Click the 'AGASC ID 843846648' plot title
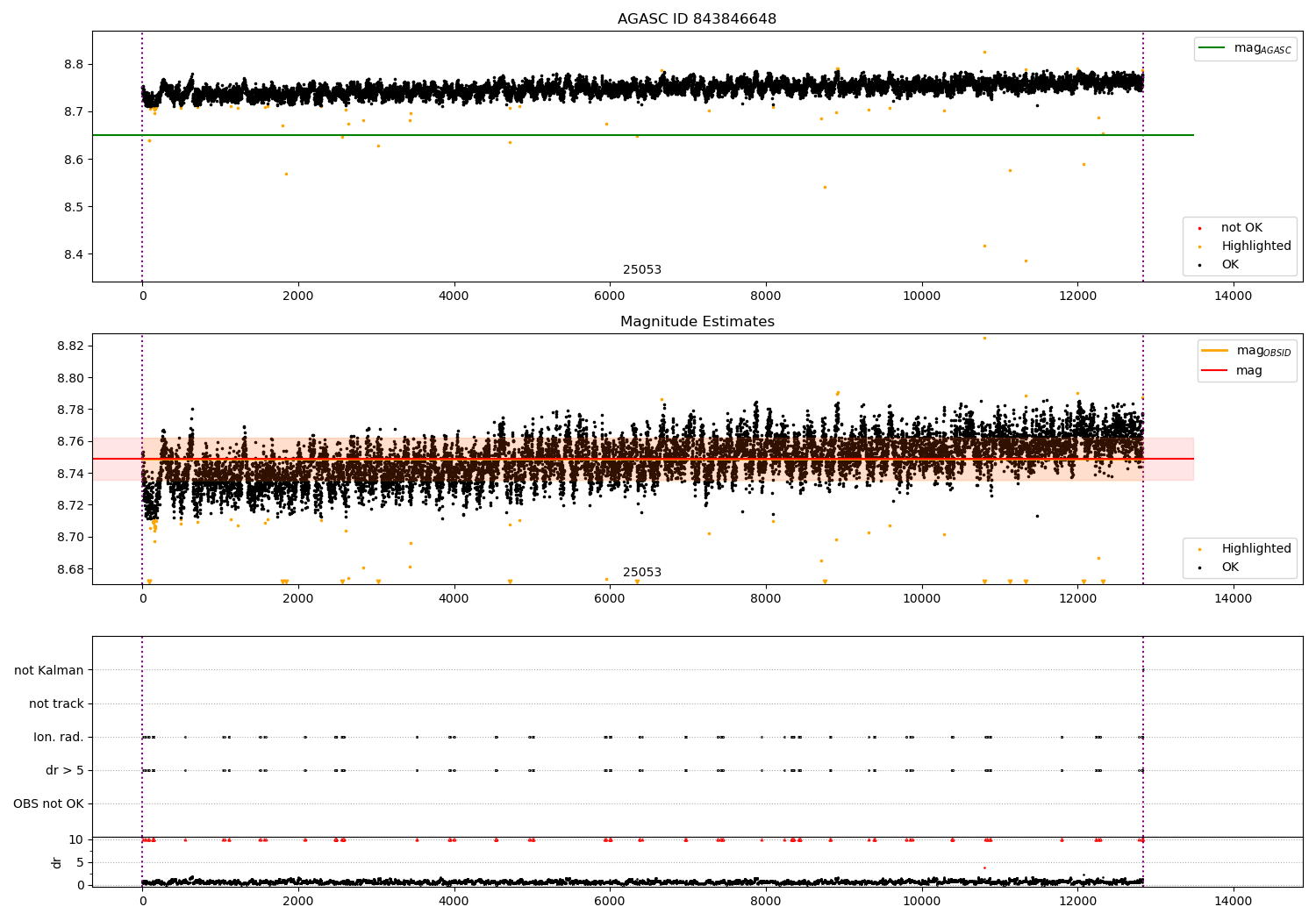Image resolution: width=1316 pixels, height=921 pixels. [697, 19]
